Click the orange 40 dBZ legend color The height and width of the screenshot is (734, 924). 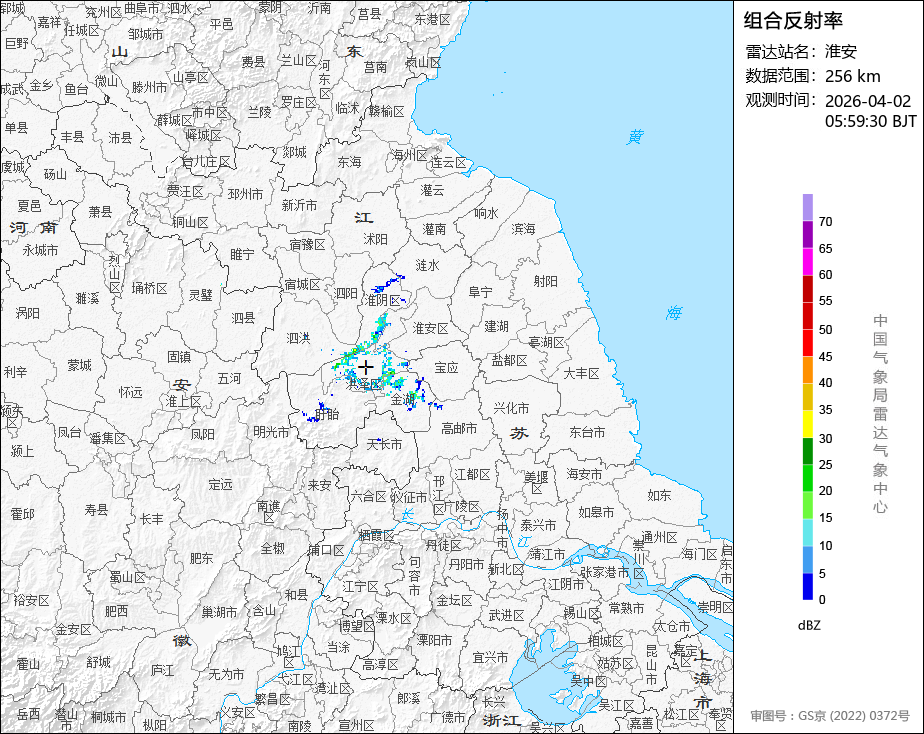pos(807,370)
